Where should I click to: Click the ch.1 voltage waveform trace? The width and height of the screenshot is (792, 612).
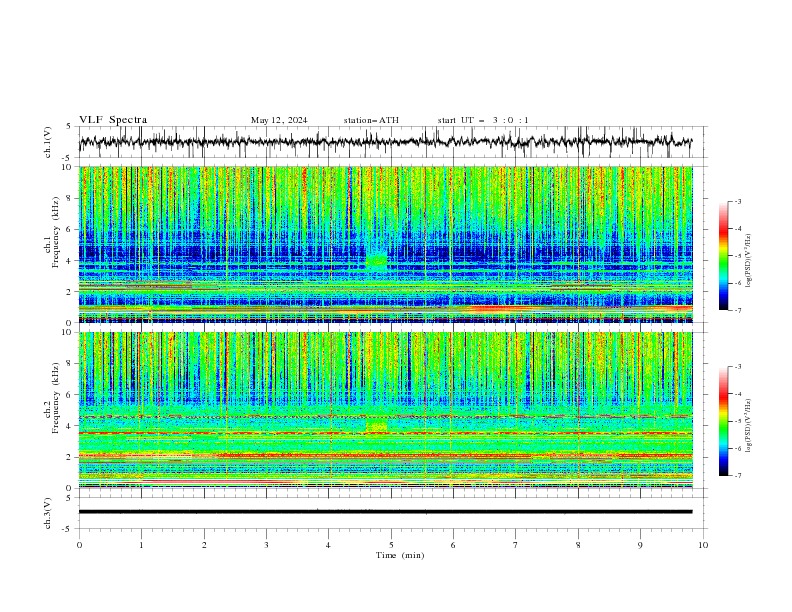(385, 142)
